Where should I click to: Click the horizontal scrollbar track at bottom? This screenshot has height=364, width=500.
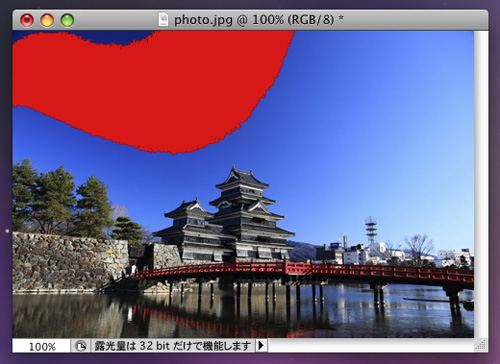(x=371, y=345)
